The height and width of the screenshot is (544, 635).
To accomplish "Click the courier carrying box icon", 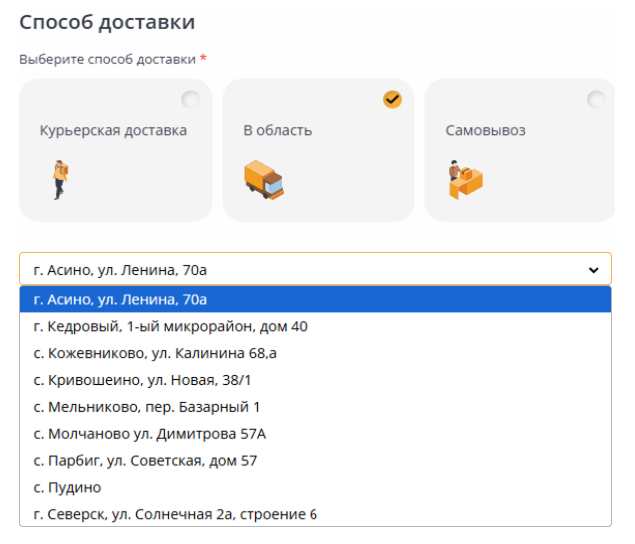I will coord(60,180).
